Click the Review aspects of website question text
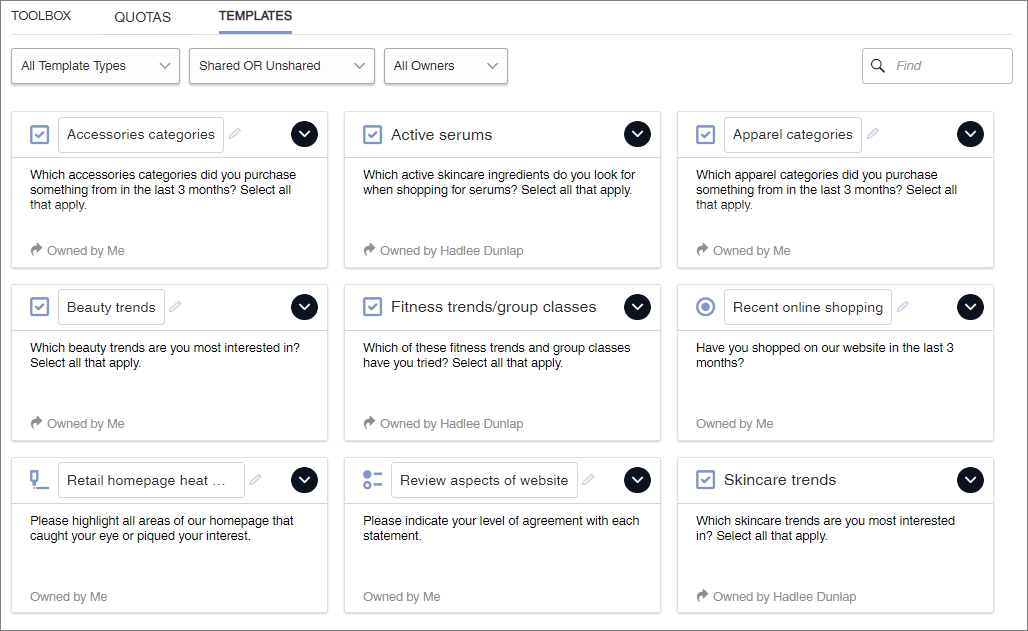The image size is (1028, 631). coord(501,528)
